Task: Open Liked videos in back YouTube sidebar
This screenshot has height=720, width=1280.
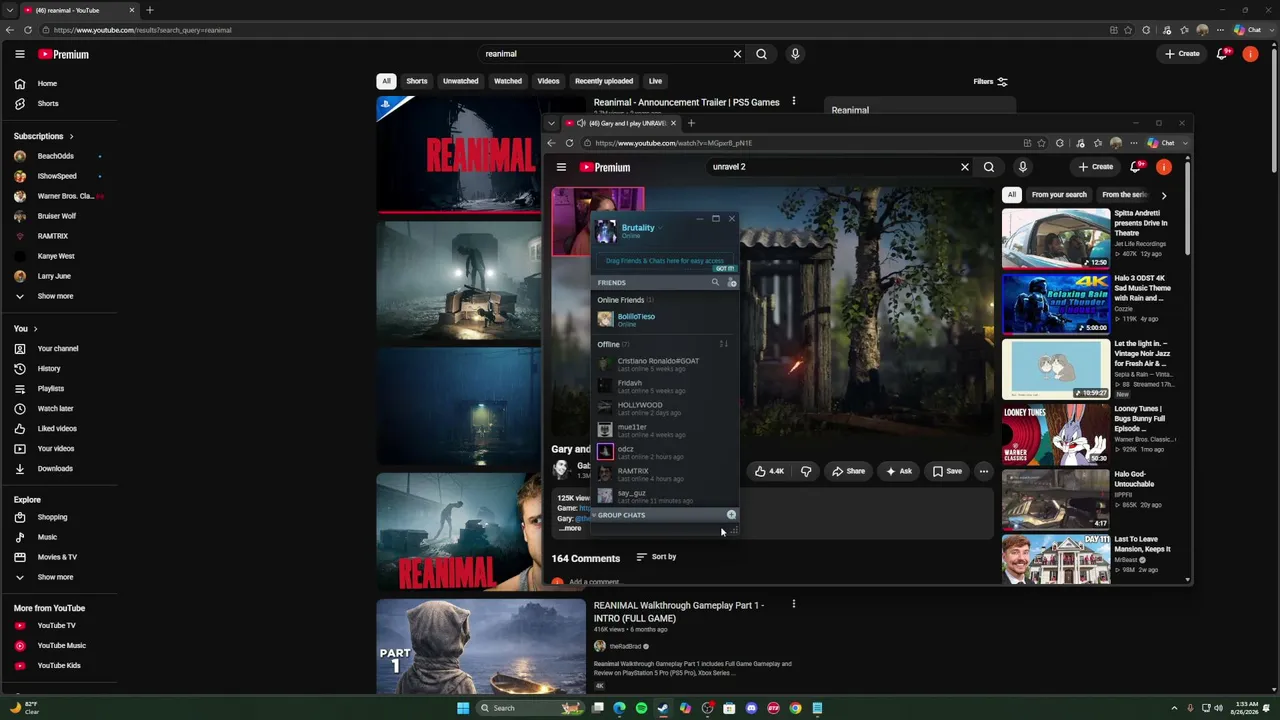Action: pyautogui.click(x=57, y=429)
